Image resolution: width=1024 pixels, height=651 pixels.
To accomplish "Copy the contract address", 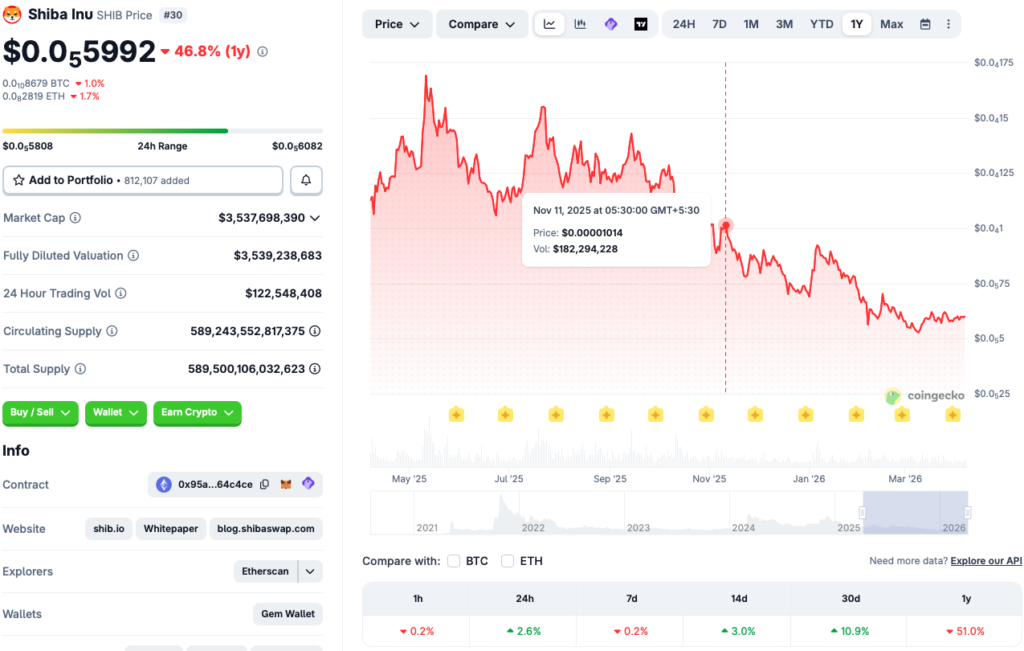I will (264, 484).
